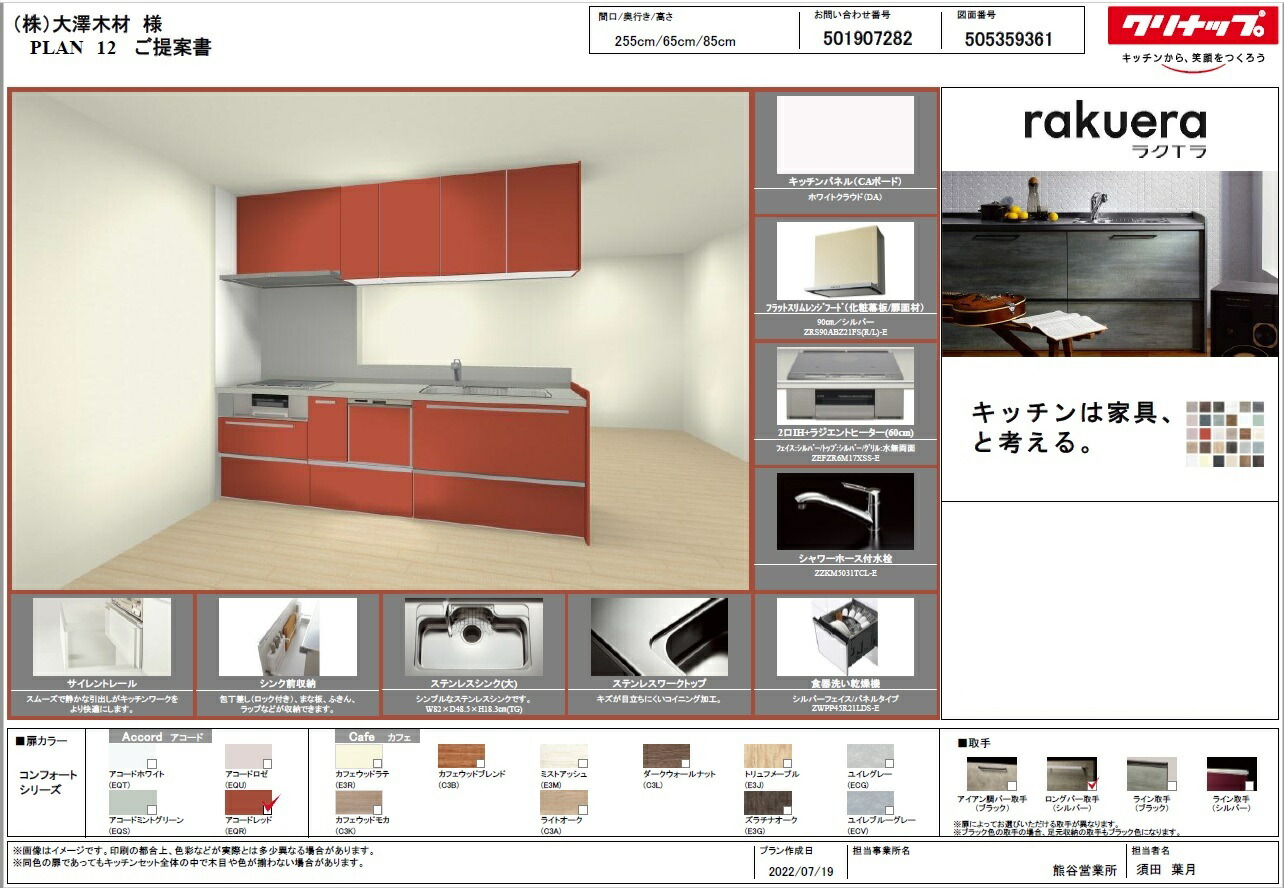This screenshot has width=1284, height=888.
Task: Click the model code ZWPP45R21LDS-E
Action: (x=845, y=707)
